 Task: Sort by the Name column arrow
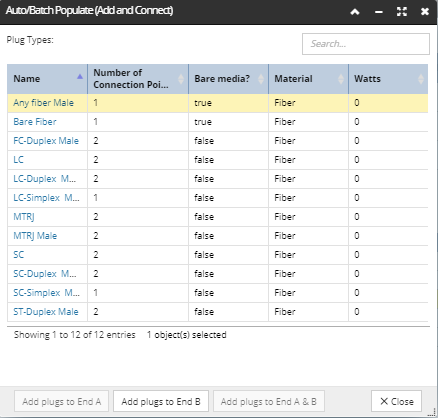(80, 77)
